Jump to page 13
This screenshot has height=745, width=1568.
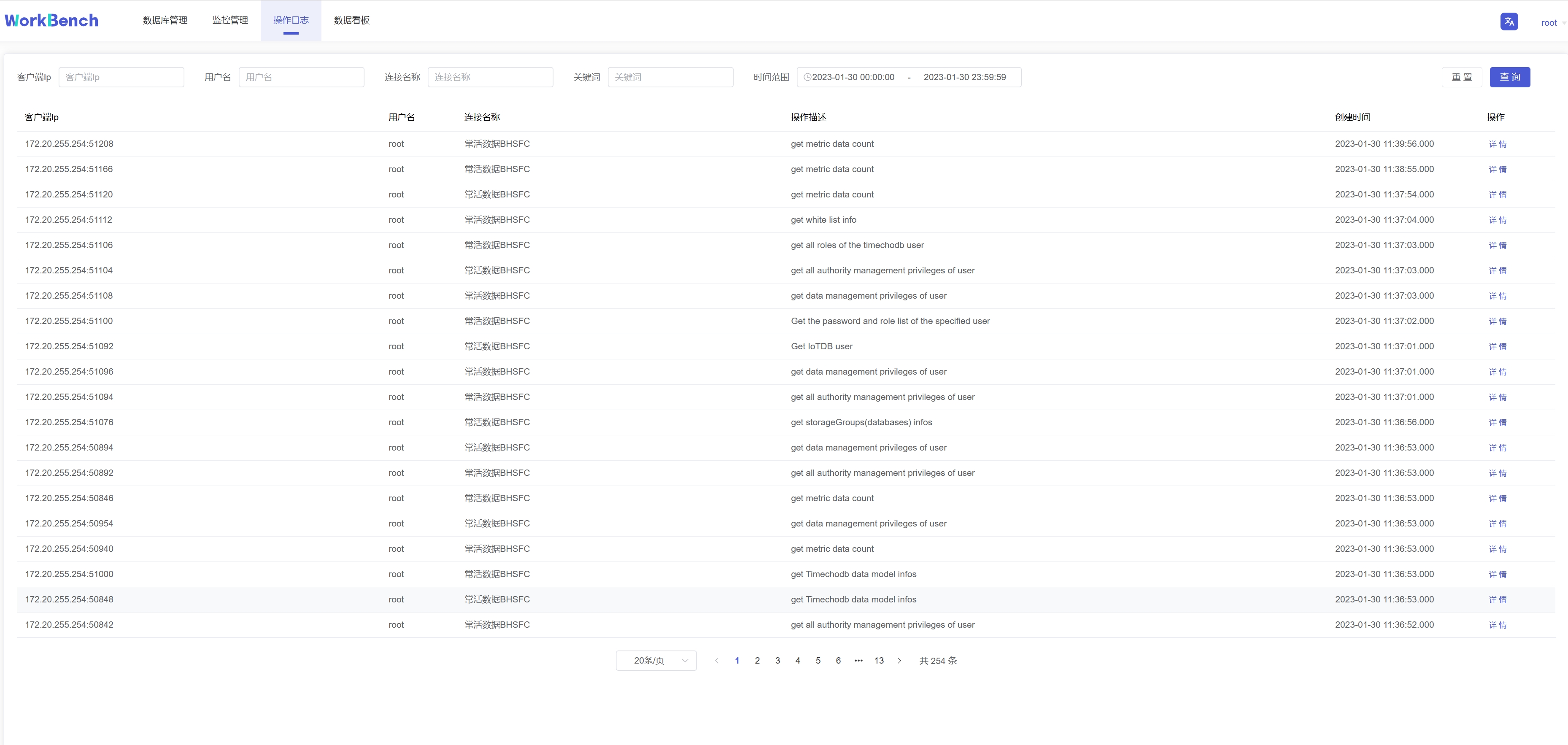click(x=878, y=660)
